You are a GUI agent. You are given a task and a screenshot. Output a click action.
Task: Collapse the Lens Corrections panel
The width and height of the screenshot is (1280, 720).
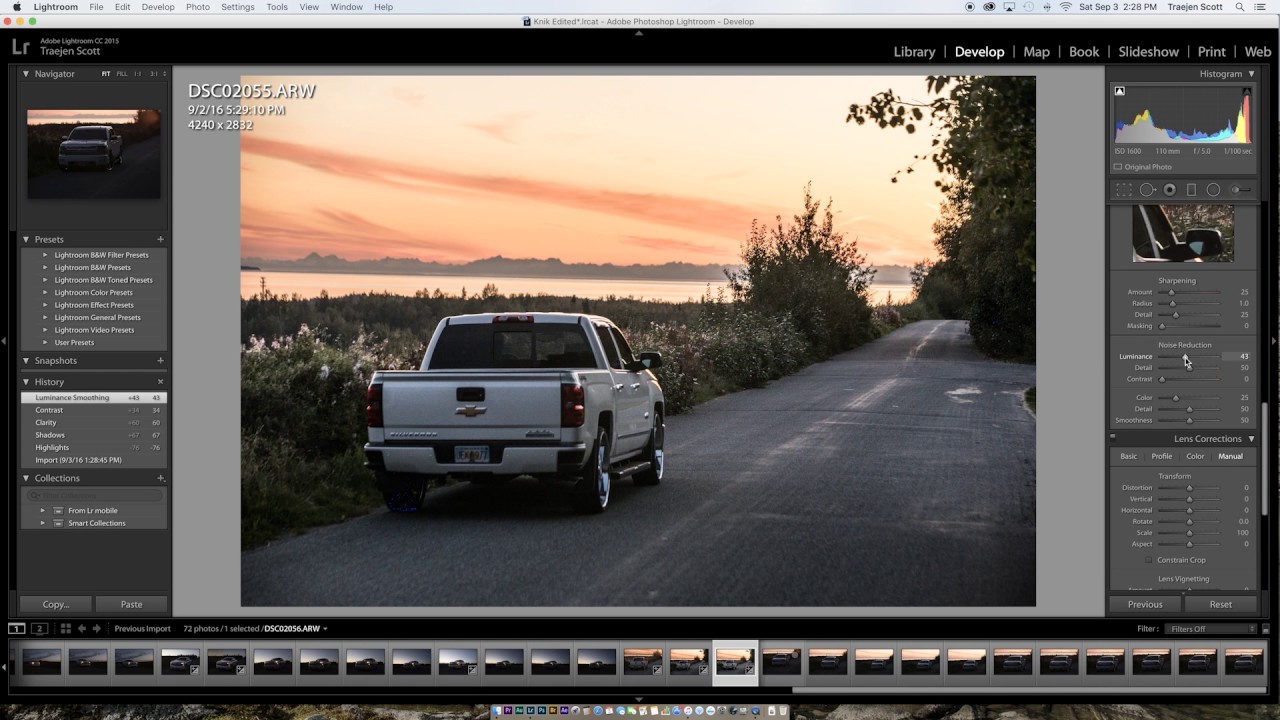click(x=1251, y=439)
